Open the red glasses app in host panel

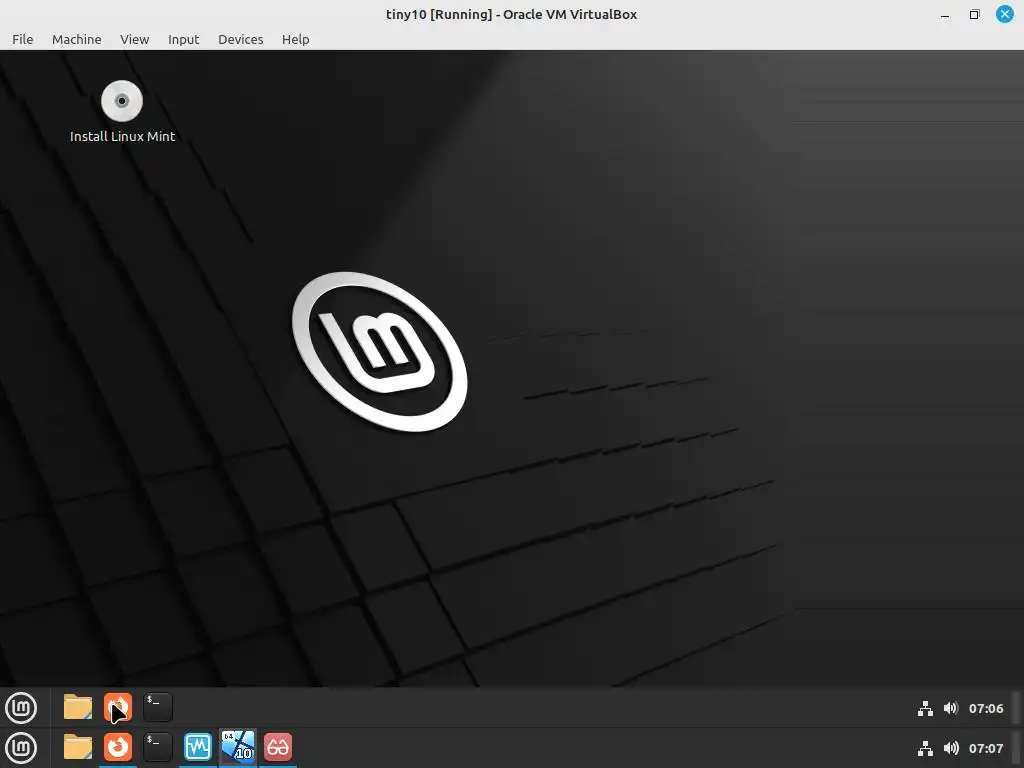[278, 747]
